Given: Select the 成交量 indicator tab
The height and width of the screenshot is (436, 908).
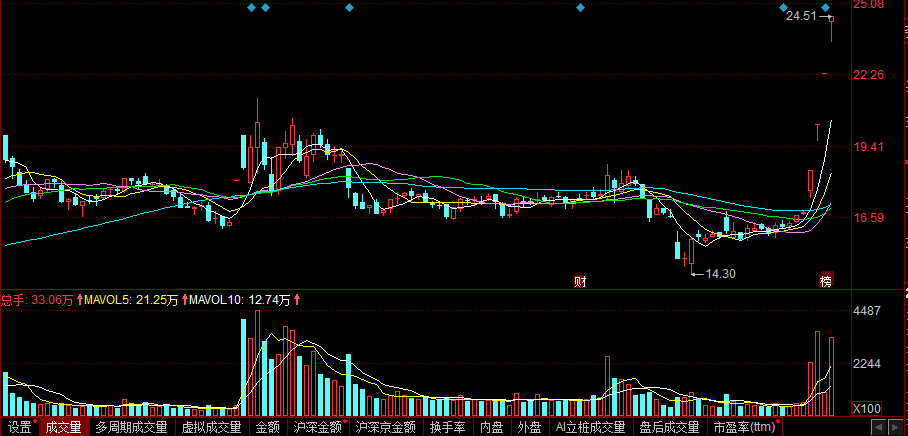Looking at the screenshot, I should [64, 428].
